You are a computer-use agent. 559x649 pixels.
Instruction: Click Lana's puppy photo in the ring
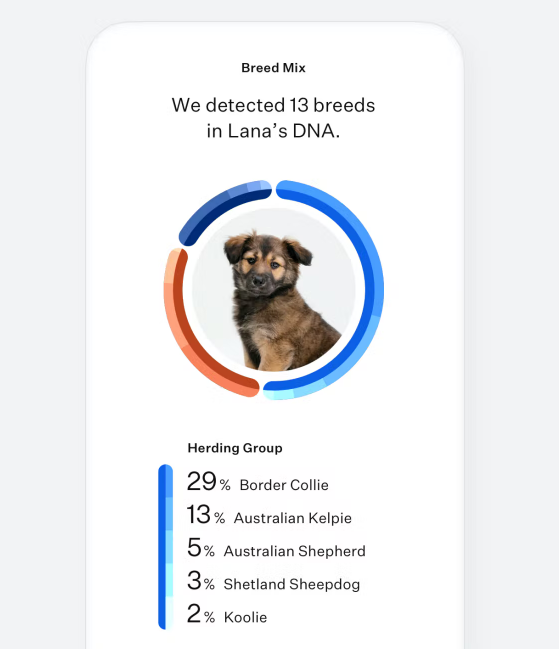274,290
